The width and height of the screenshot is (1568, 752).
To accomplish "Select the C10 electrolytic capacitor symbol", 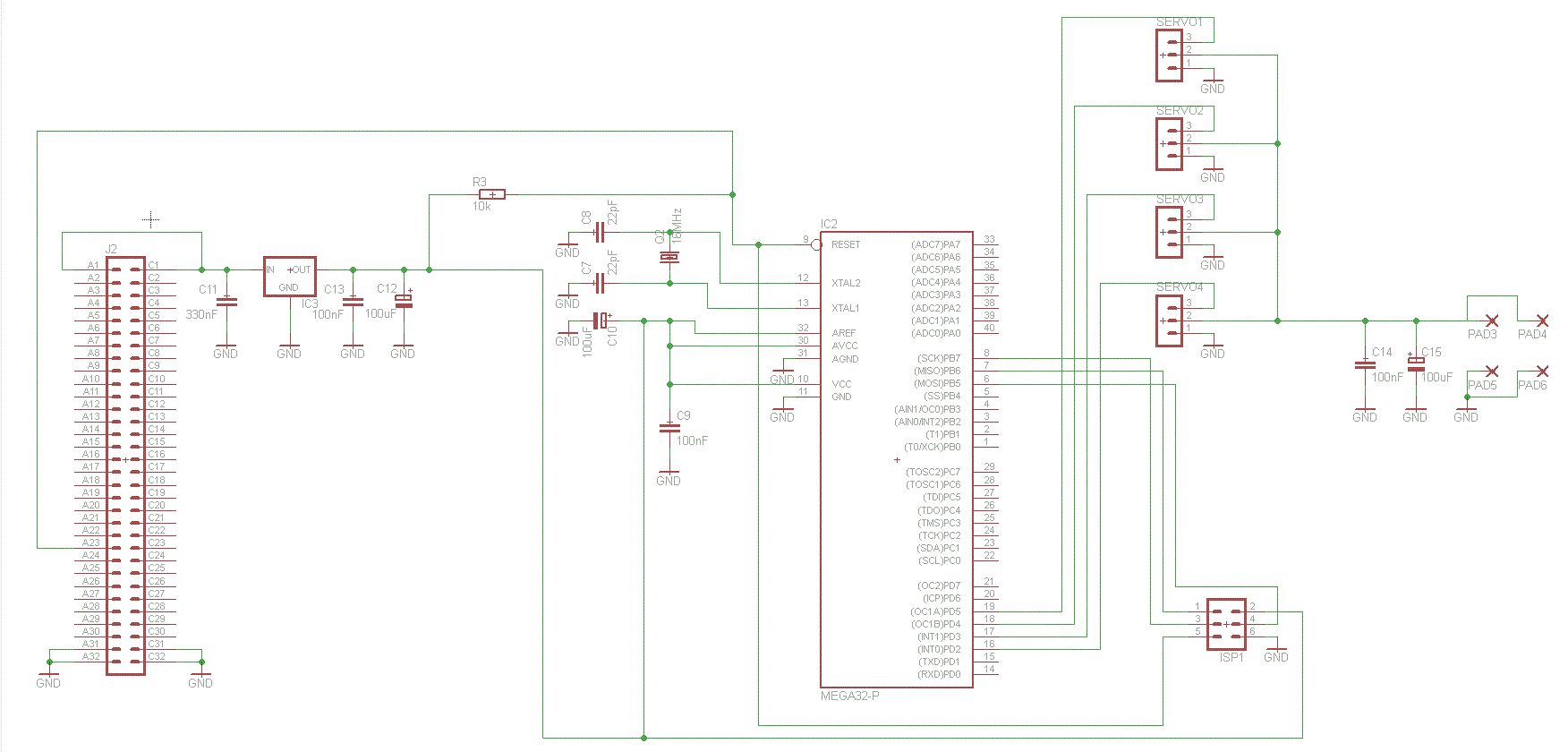I will pyautogui.click(x=601, y=320).
